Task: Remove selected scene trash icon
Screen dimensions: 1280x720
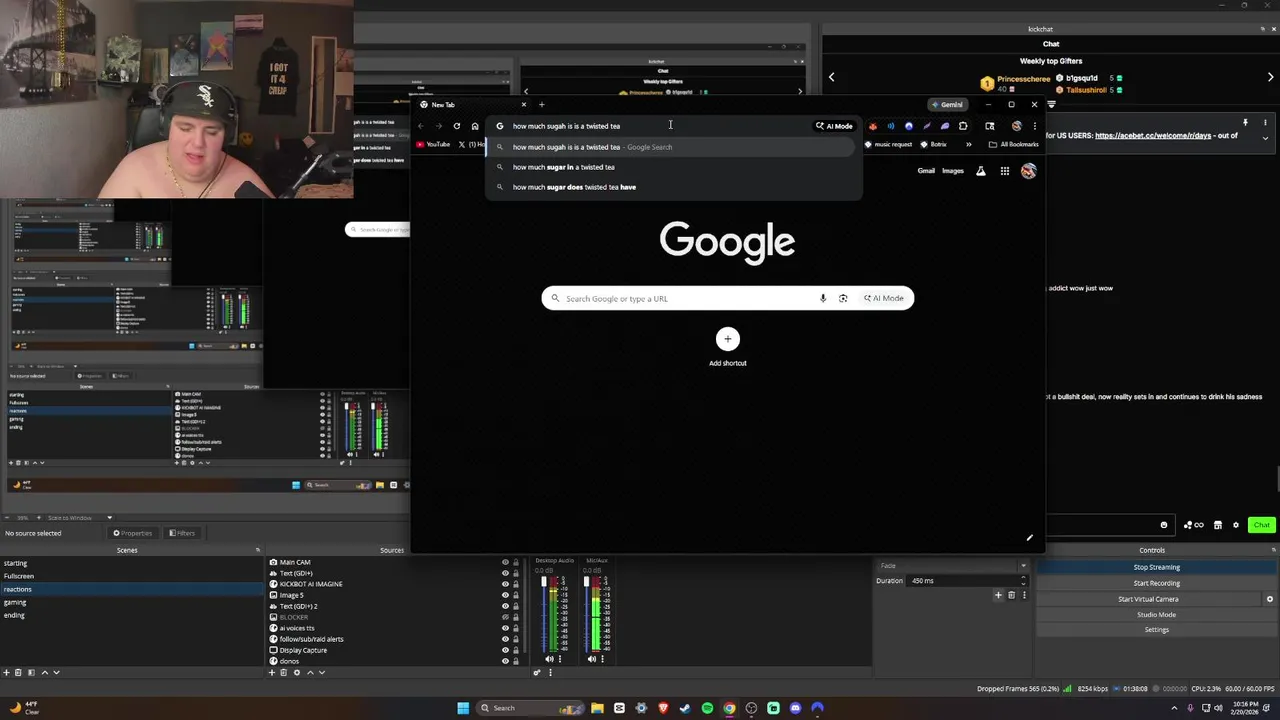Action: point(19,672)
